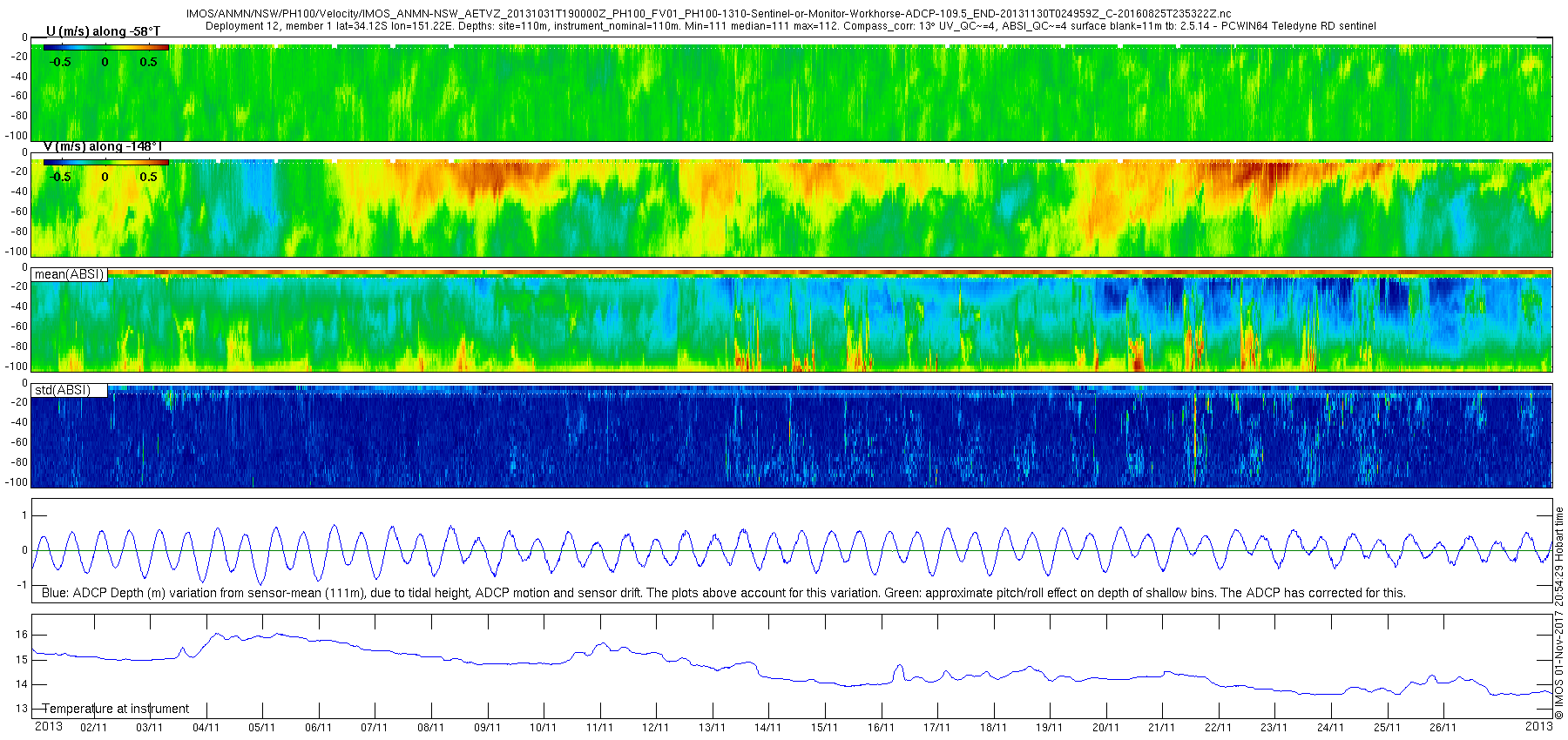
Task: Click the 13 tick on temperature axis
Action: 22,709
